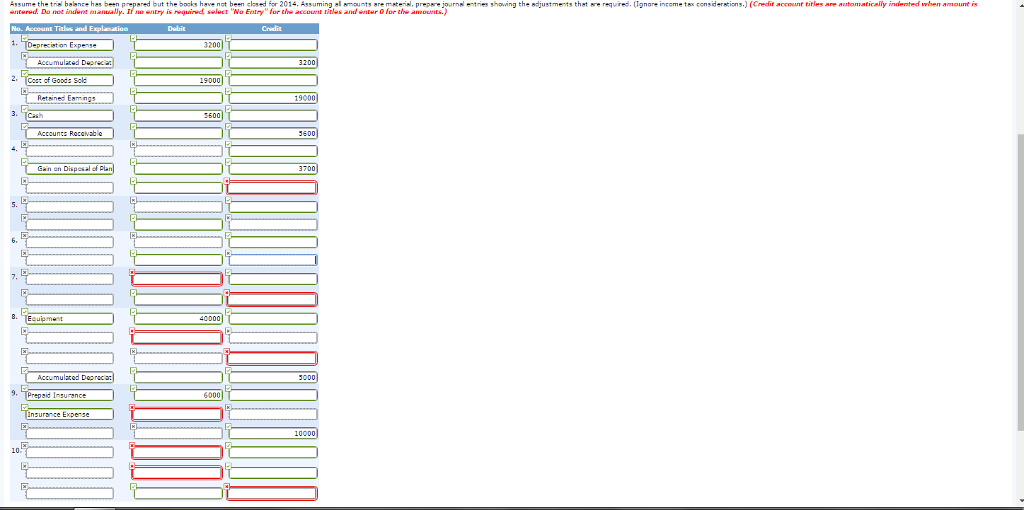Select the credit field showing 5000
Image resolution: width=1024 pixels, height=510 pixels.
coord(273,377)
